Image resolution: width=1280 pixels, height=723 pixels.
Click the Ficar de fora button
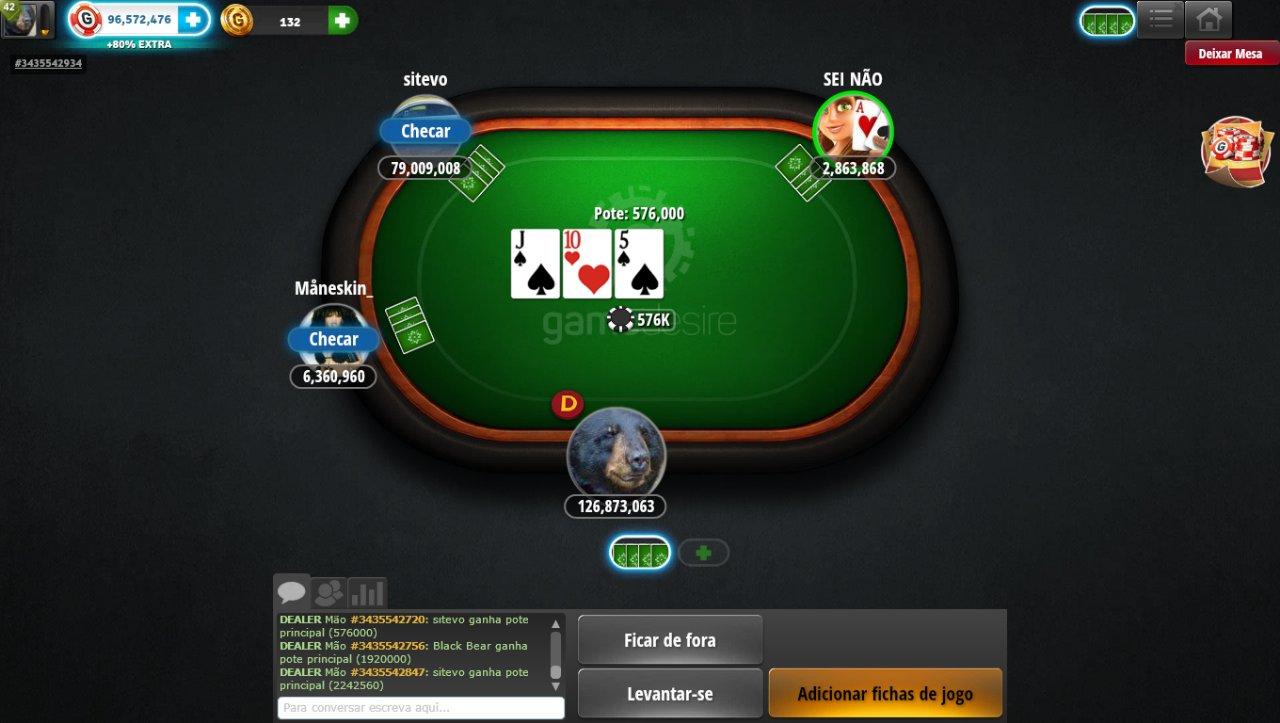coord(670,640)
